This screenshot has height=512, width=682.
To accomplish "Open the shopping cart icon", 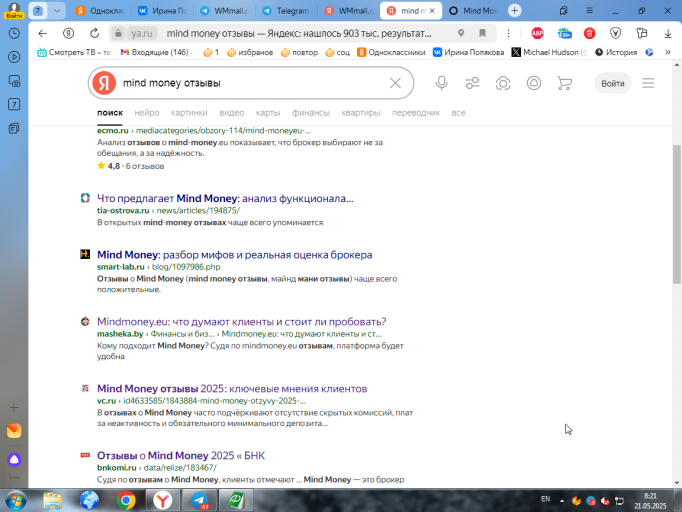I will tap(564, 83).
